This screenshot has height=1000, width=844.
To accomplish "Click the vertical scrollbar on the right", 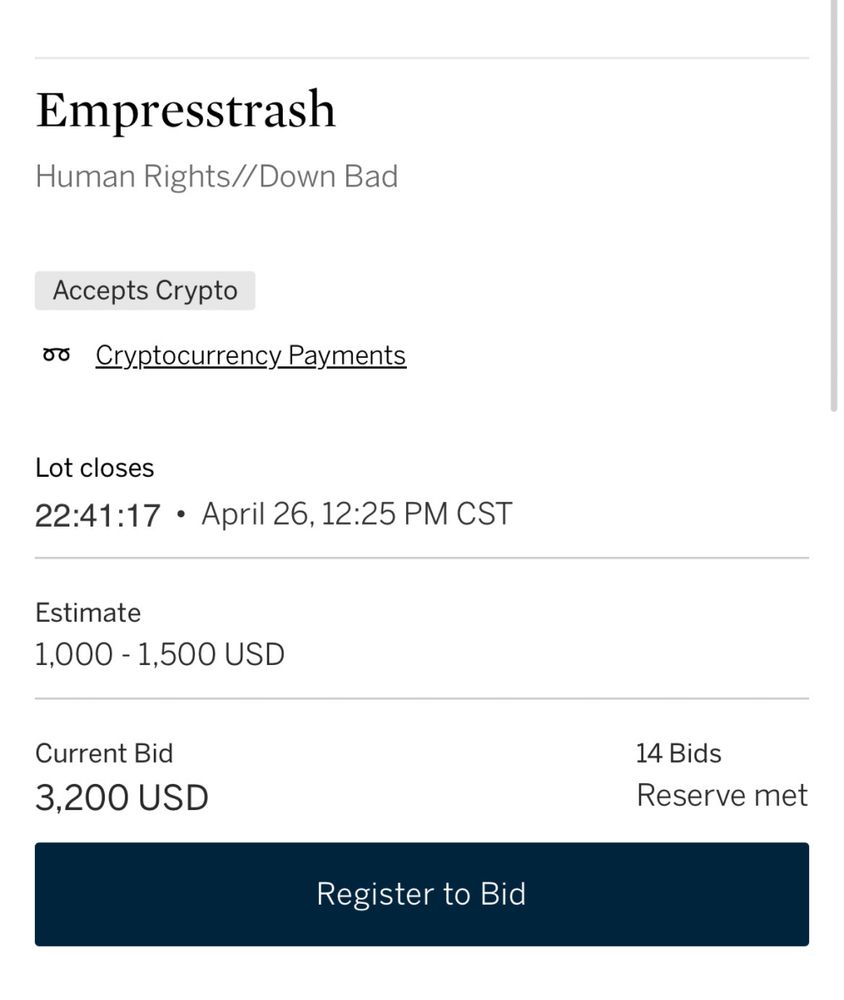I will coord(834,200).
